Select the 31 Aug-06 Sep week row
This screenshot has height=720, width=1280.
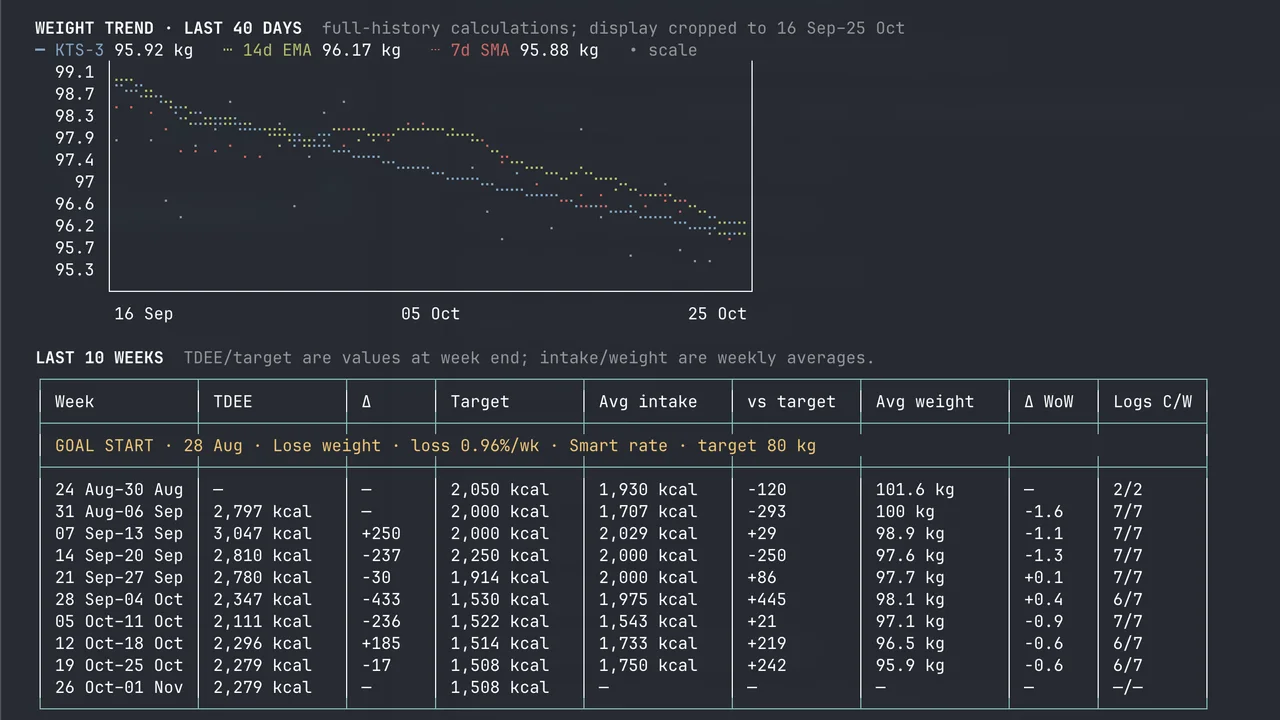tap(623, 512)
